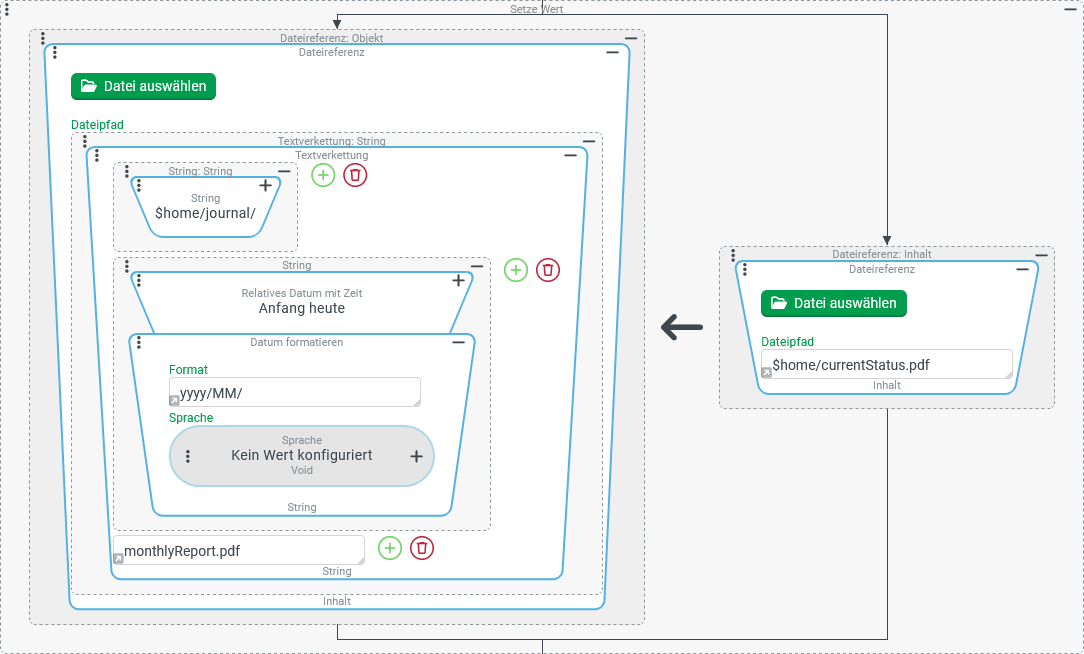Expand the Sprache Kein Wert konfiguriert block
Screen dimensions: 1084x654
(x=416, y=456)
